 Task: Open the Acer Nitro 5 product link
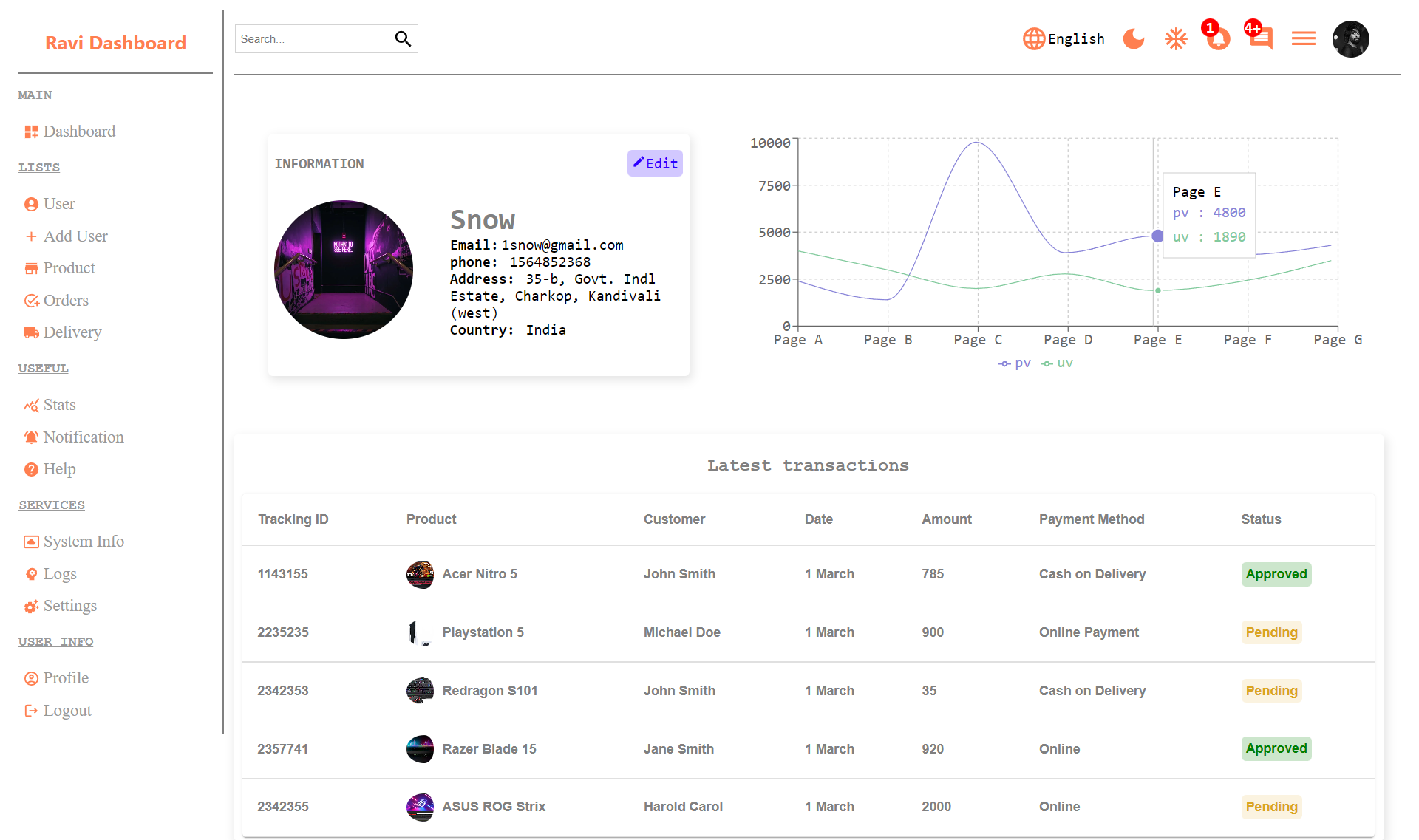[x=480, y=574]
